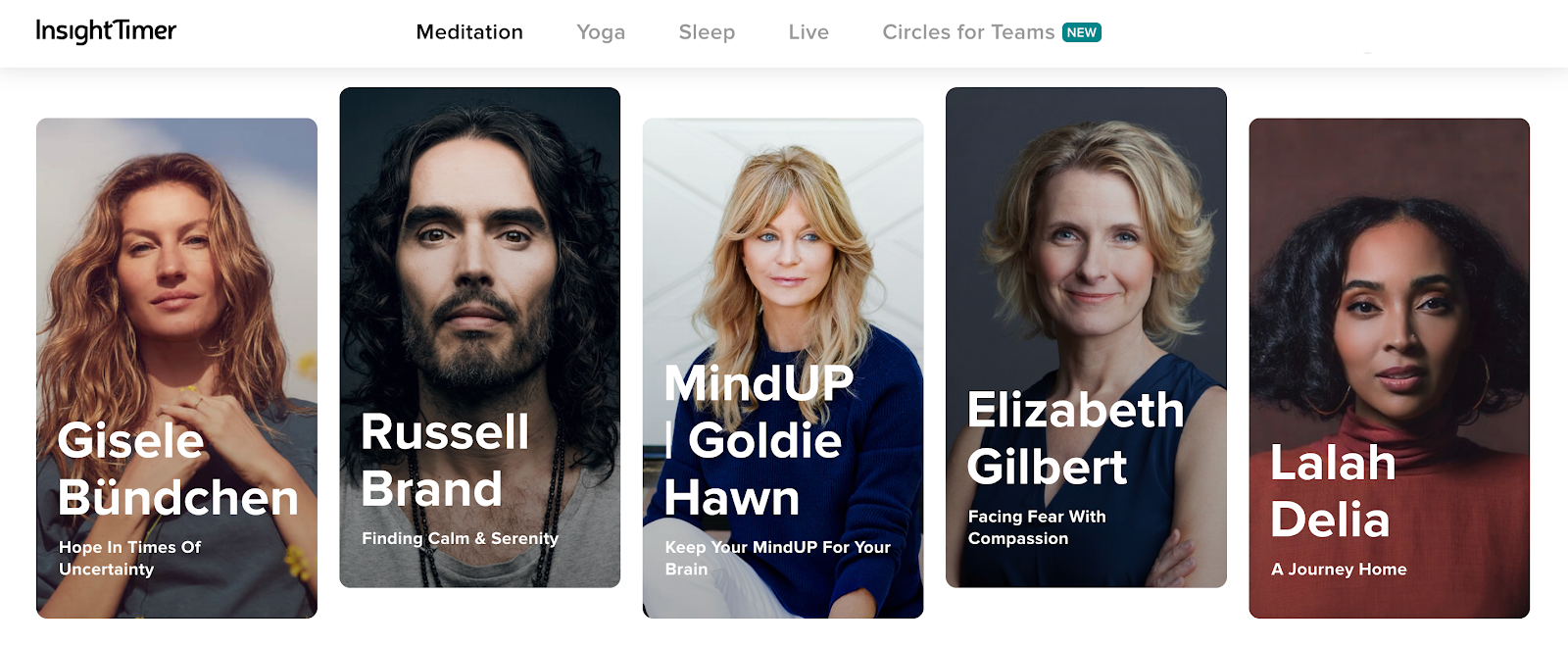Open Circles for Teams link
This screenshot has width=1568, height=645.
968,32
